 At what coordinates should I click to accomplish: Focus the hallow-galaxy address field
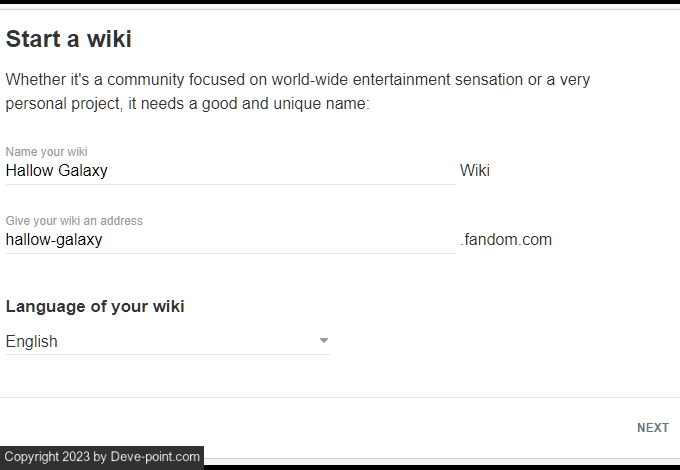[230, 240]
